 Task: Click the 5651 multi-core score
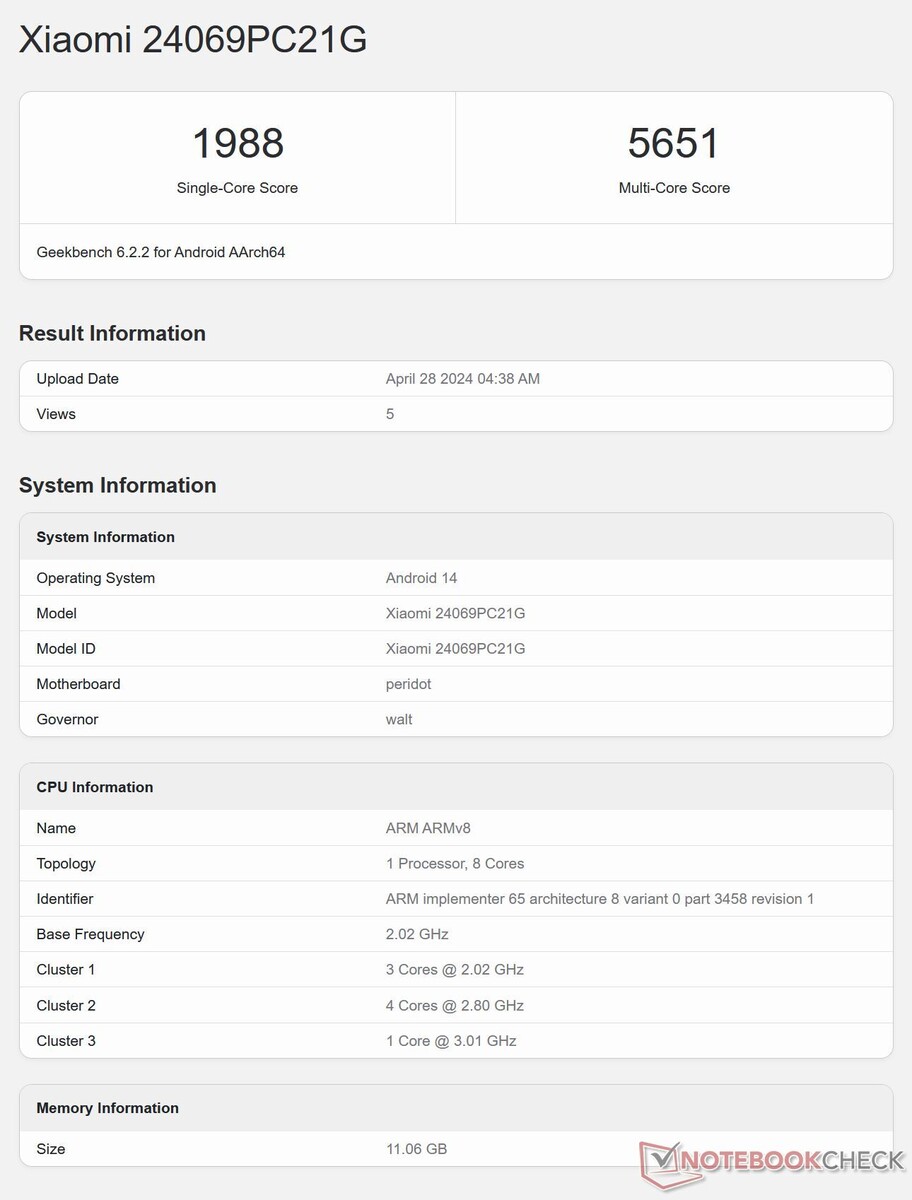point(674,143)
